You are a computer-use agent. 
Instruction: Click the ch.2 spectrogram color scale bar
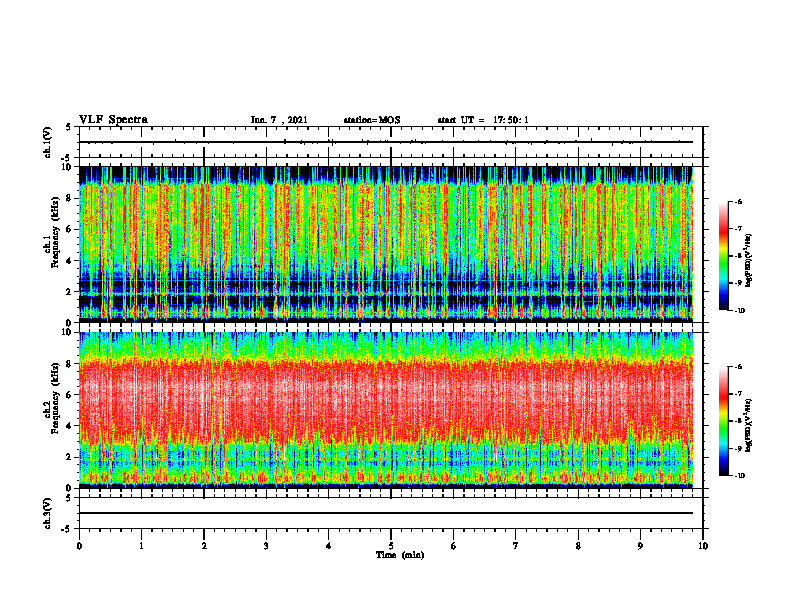click(x=724, y=421)
